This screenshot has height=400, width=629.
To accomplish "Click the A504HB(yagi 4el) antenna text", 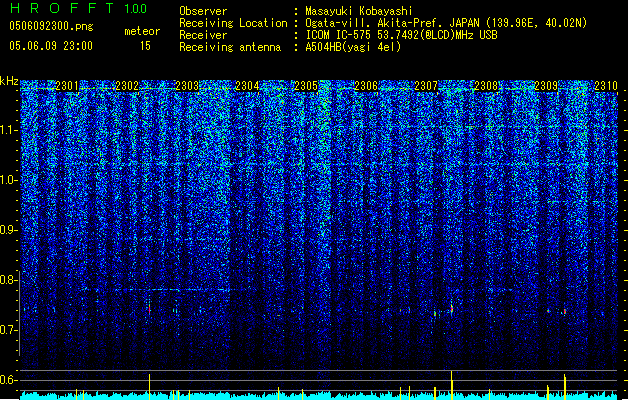I will 353,47.
